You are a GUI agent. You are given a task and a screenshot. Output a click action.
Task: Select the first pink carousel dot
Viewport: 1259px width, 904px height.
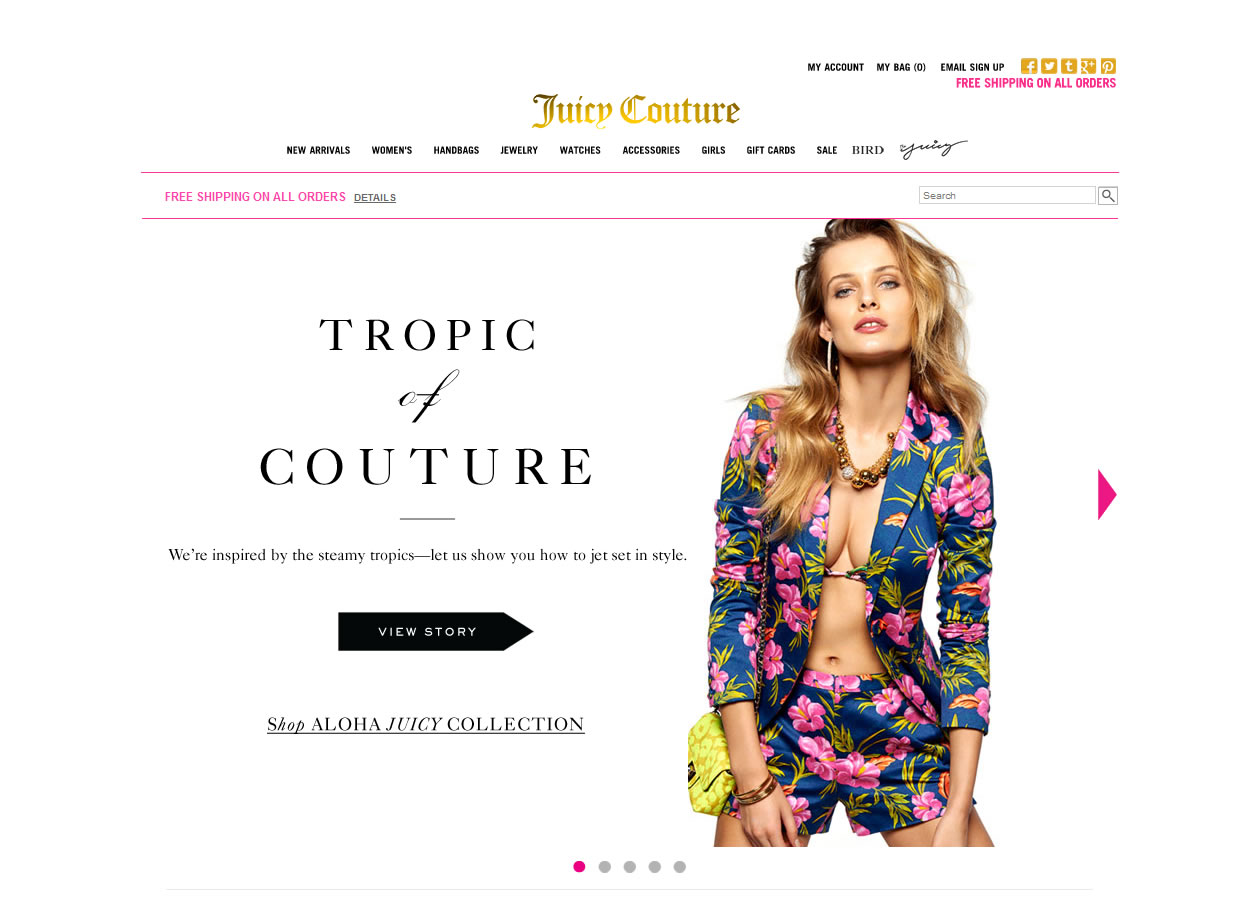[x=579, y=867]
